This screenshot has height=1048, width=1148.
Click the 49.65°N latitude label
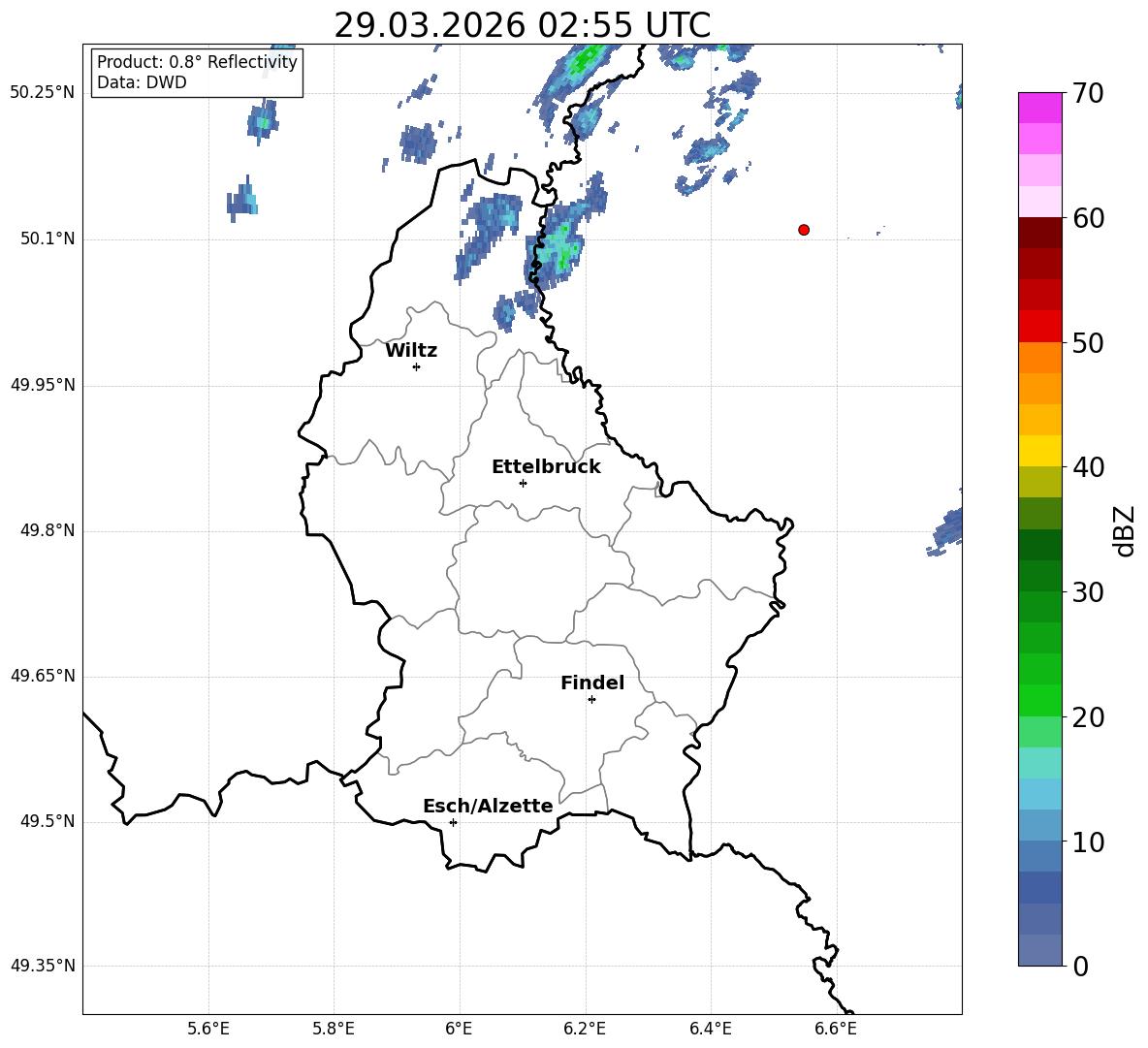coord(43,676)
